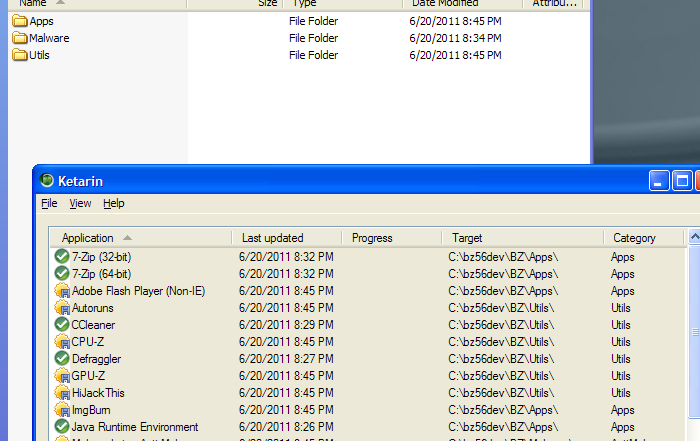Click the Ketarin title bar app icon
This screenshot has height=441, width=700.
(x=46, y=180)
